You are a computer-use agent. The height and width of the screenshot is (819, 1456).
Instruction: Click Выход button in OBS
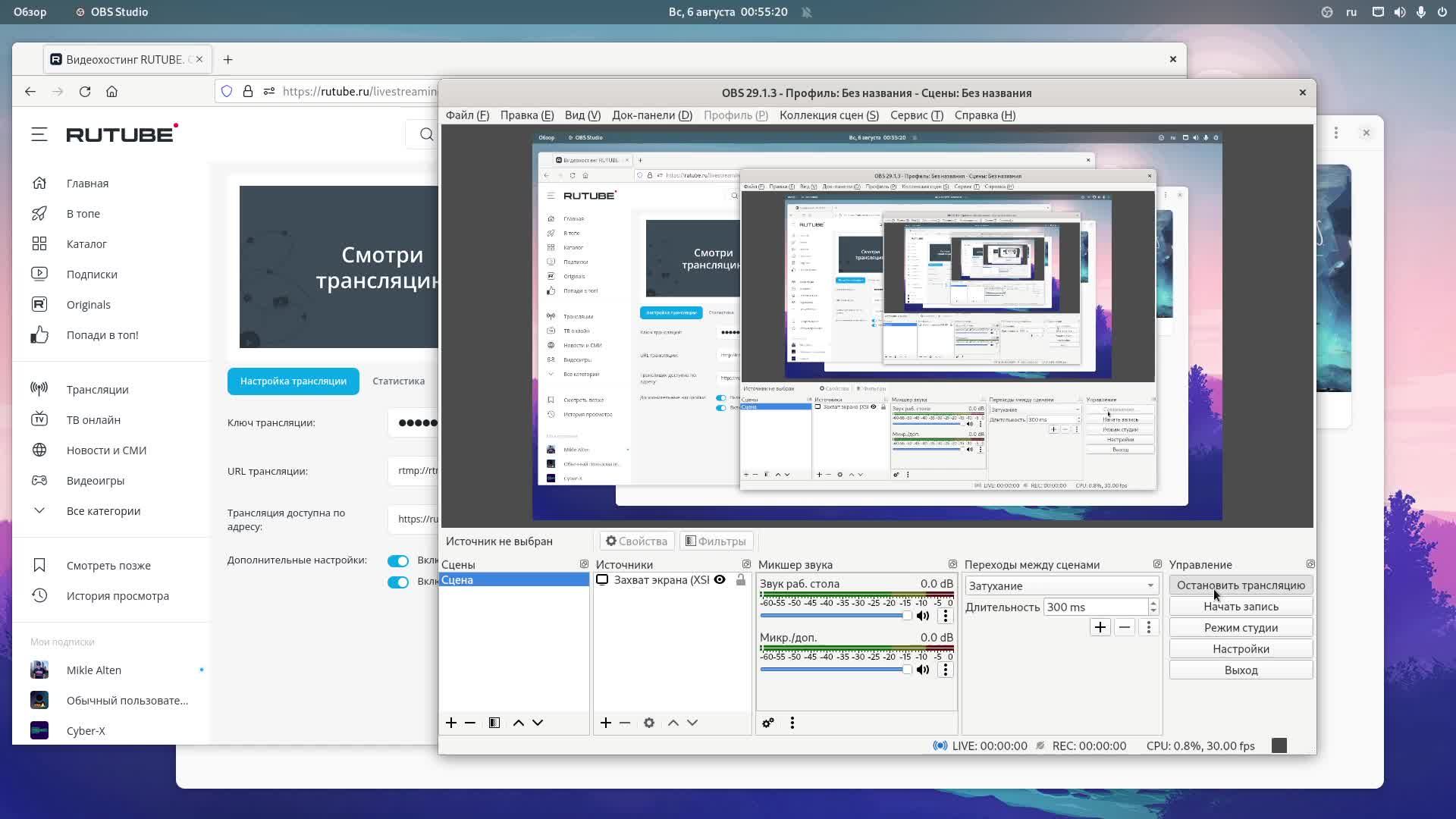[1241, 670]
